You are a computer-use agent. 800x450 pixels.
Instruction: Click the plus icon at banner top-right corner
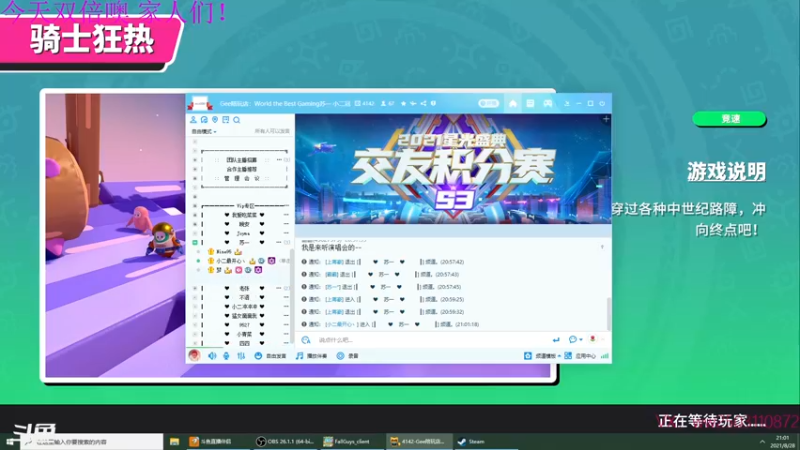[606, 119]
